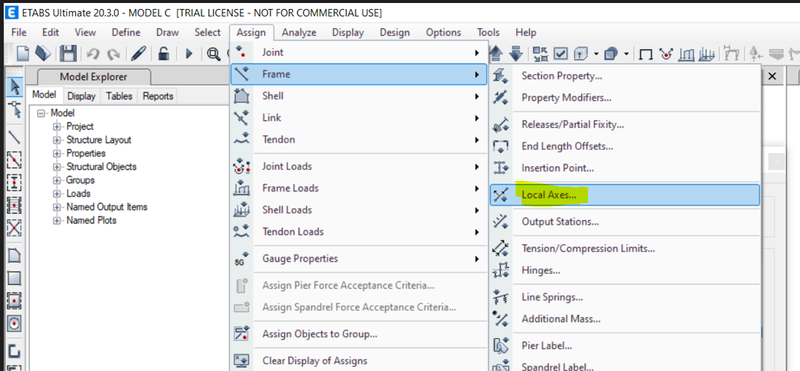
Task: Open the Display menu
Action: point(348,32)
